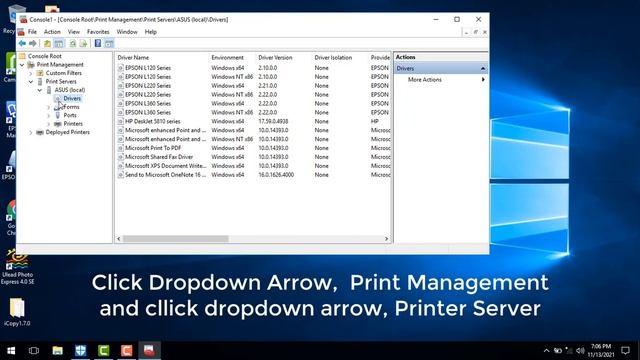
Task: Open the Favorites menu
Action: pyautogui.click(x=98, y=32)
